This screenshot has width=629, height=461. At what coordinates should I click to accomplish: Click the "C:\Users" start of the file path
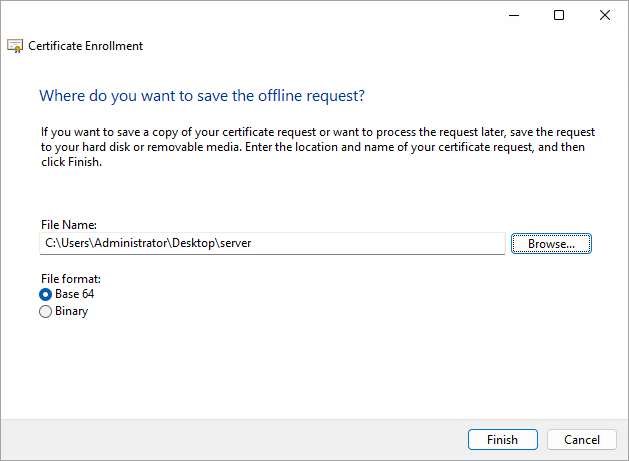(x=65, y=243)
